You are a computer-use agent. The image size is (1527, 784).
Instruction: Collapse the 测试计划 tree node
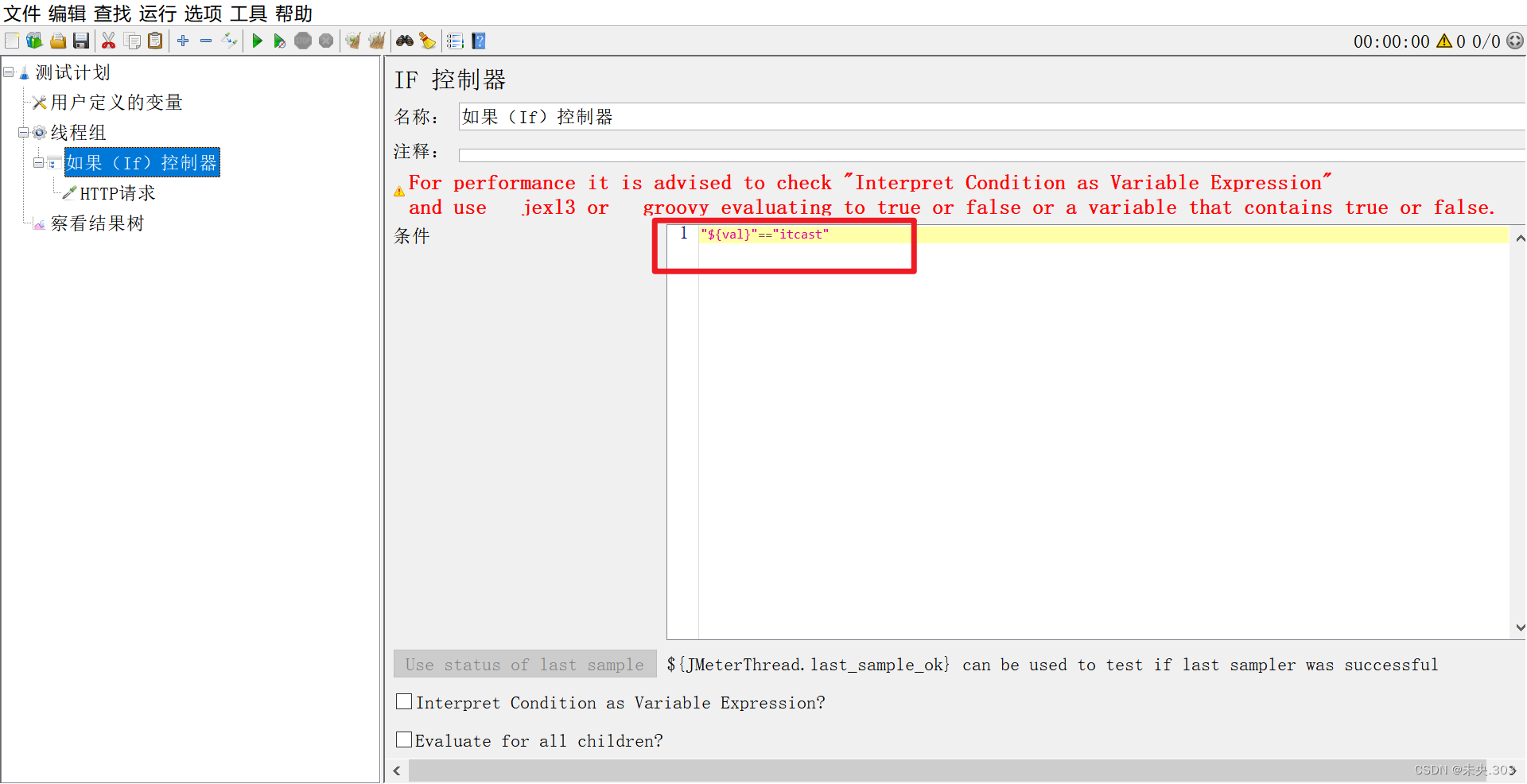click(9, 72)
